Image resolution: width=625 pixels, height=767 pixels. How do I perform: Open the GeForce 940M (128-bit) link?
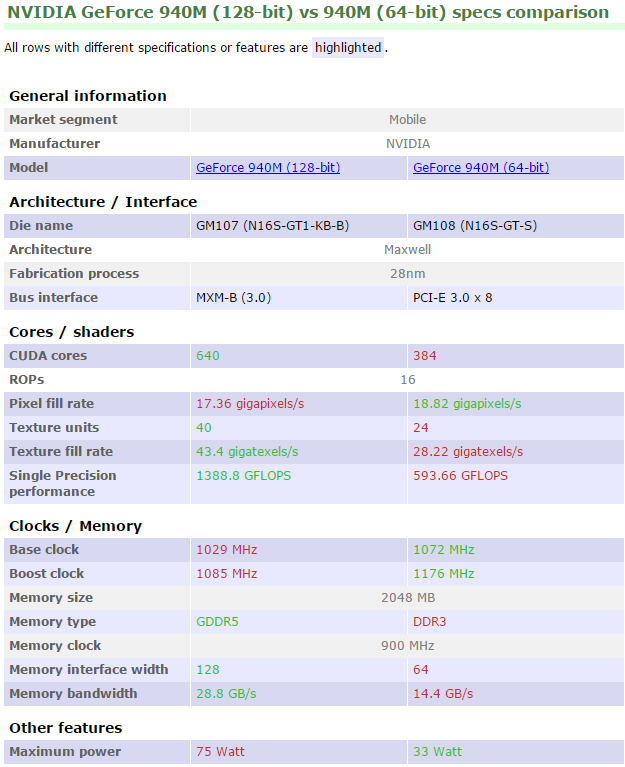click(x=268, y=168)
